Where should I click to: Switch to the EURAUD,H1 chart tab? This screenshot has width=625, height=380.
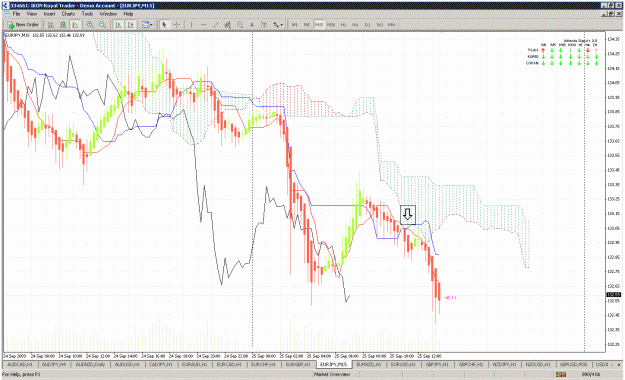point(195,364)
